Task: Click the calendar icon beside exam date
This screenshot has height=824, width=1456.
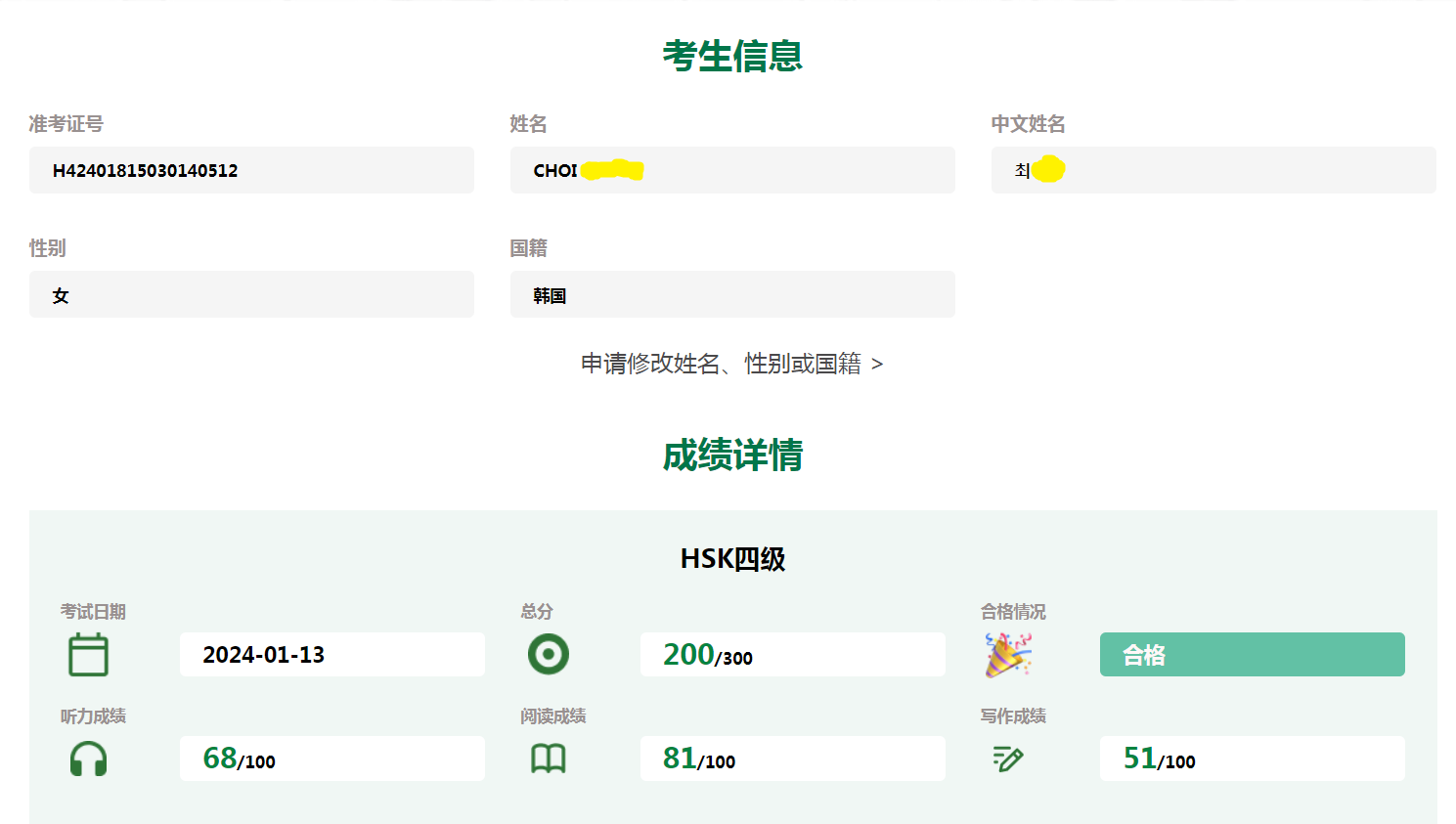Action: coord(88,655)
